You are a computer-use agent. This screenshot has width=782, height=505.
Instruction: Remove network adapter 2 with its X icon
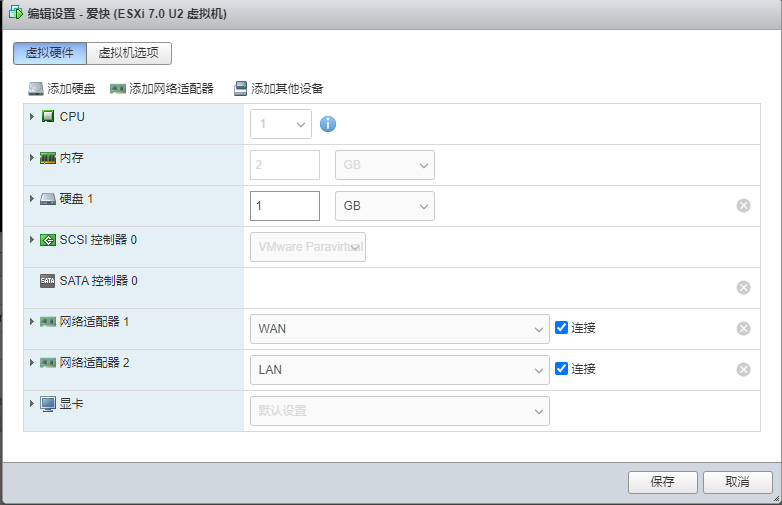pyautogui.click(x=743, y=370)
